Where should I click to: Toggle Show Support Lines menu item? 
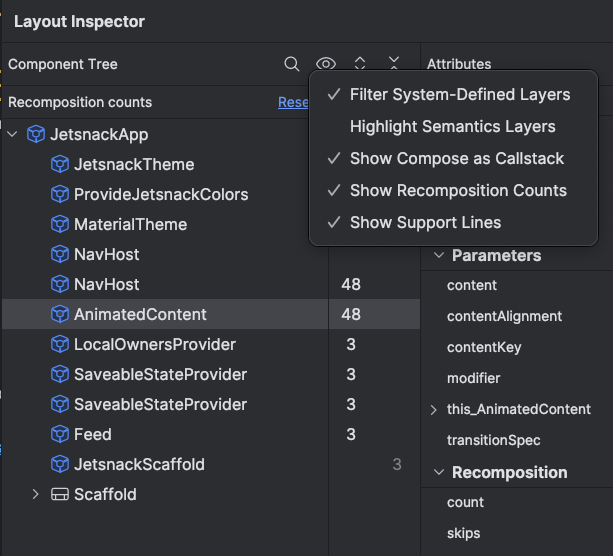click(x=425, y=222)
